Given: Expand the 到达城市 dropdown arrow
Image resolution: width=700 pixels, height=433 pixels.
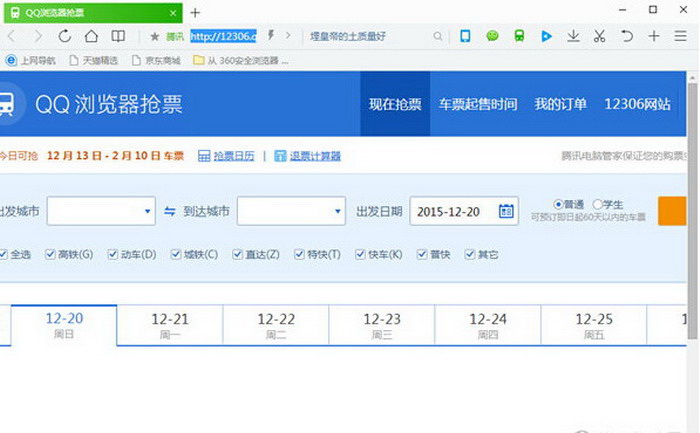Looking at the screenshot, I should 338,211.
